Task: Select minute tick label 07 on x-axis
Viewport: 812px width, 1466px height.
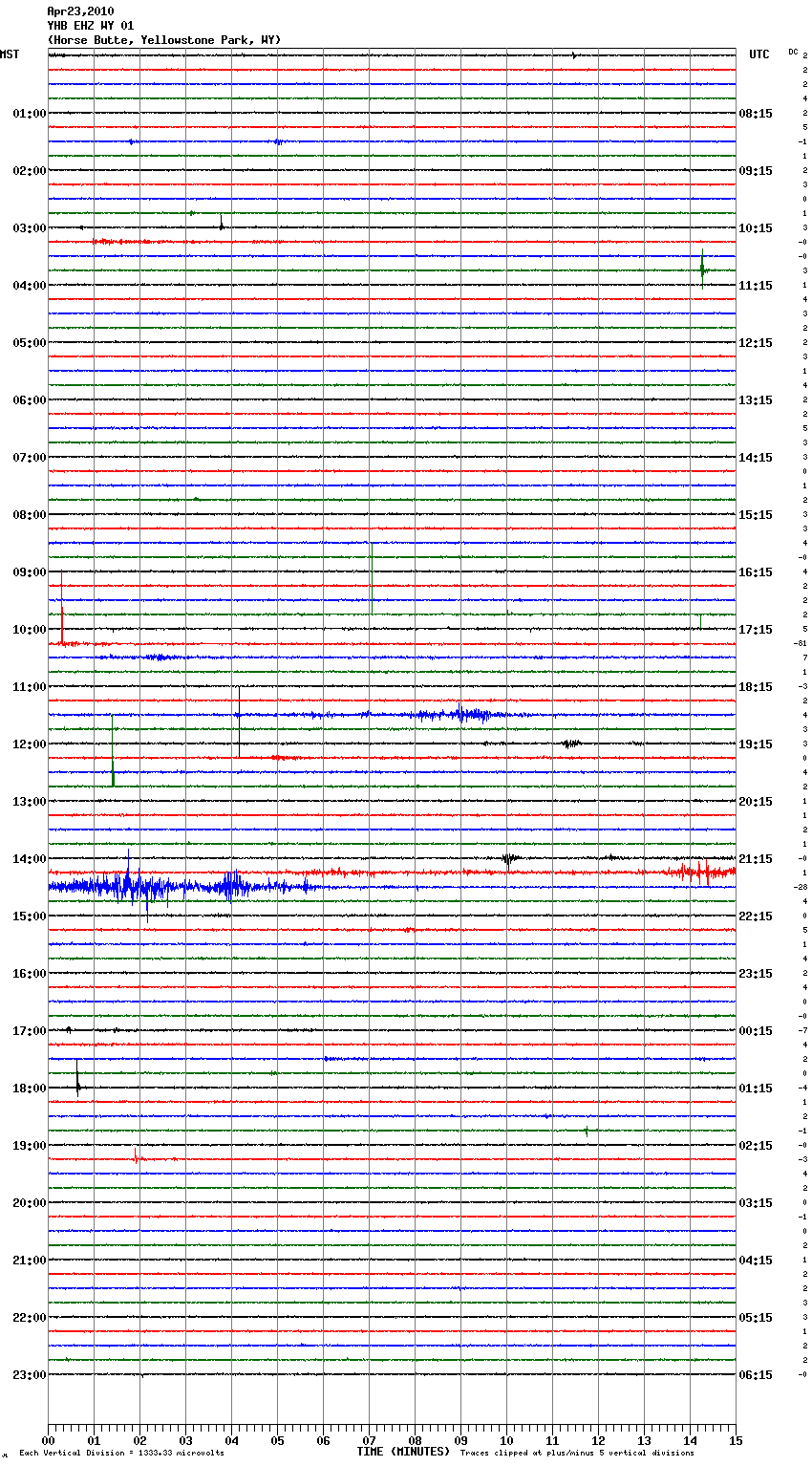Action: click(x=369, y=1440)
